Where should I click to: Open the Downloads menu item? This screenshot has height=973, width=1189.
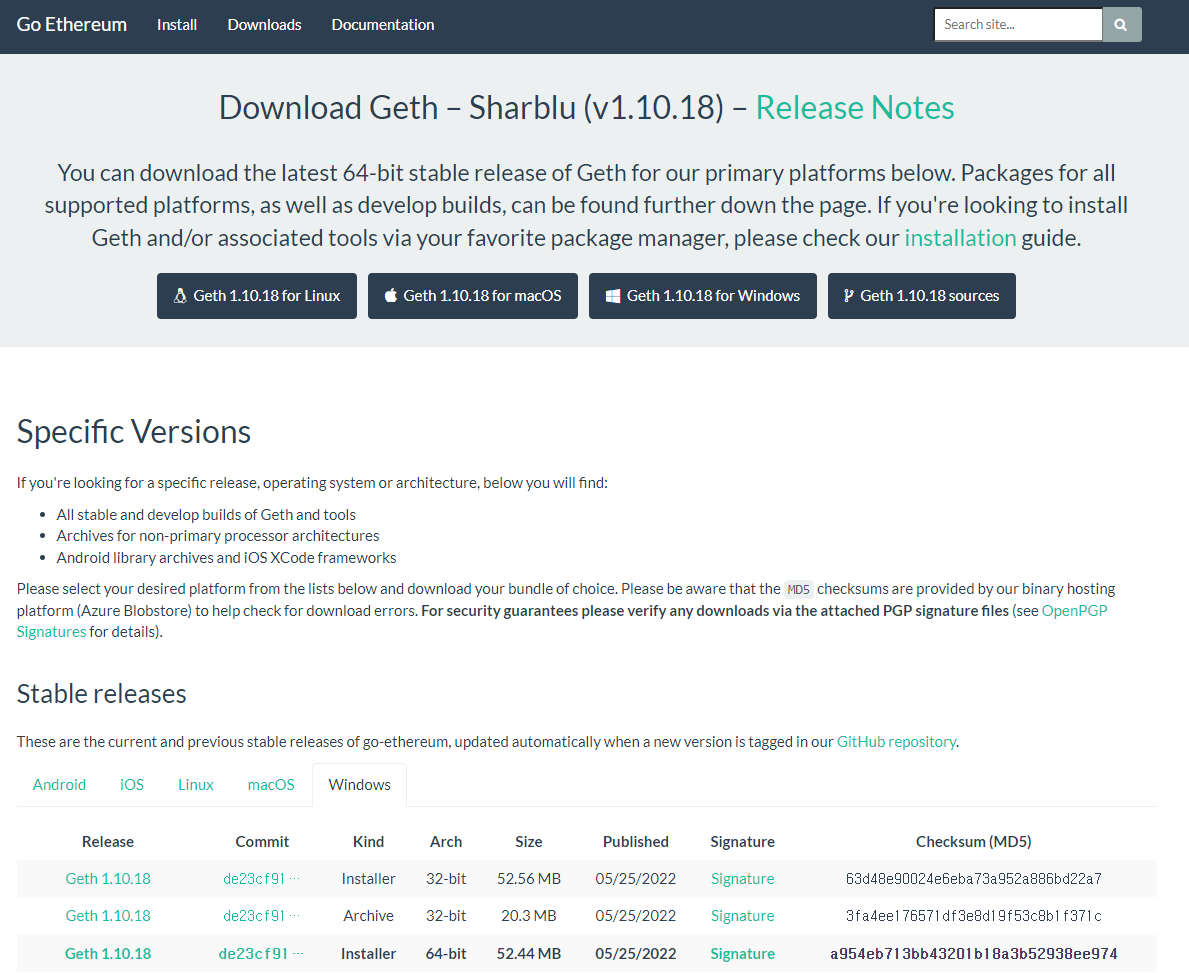coord(265,24)
